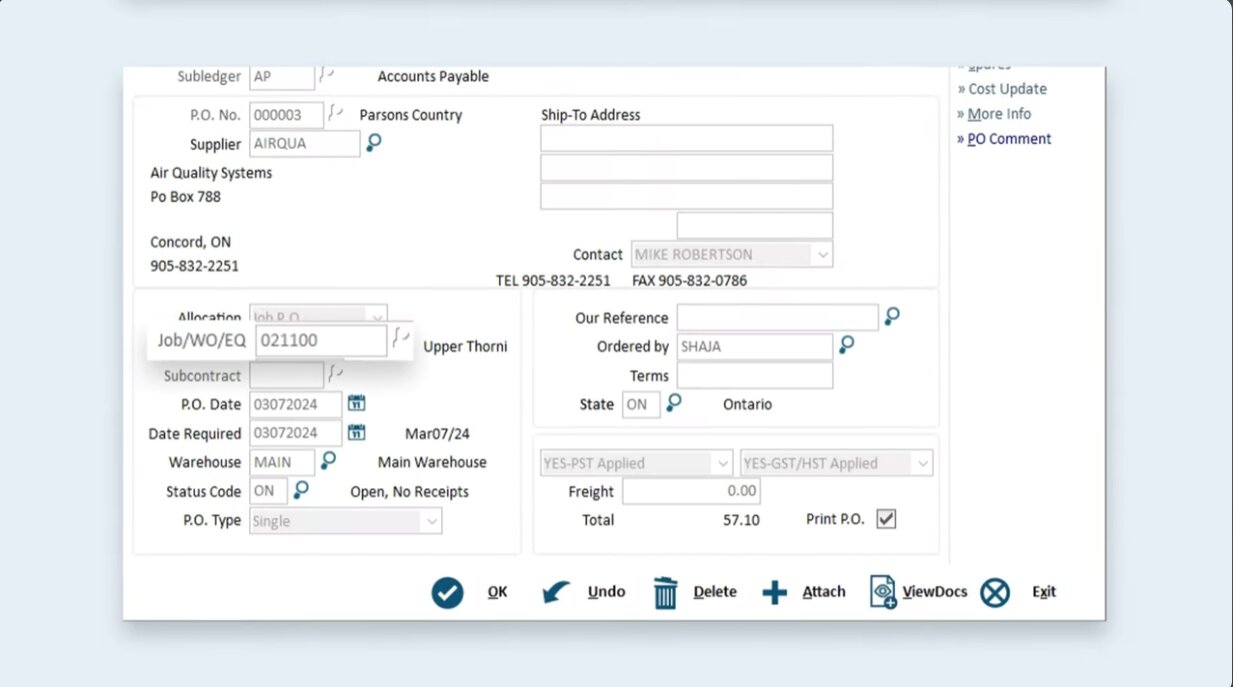
Task: Open the P.O. Date calendar picker
Action: coord(356,404)
